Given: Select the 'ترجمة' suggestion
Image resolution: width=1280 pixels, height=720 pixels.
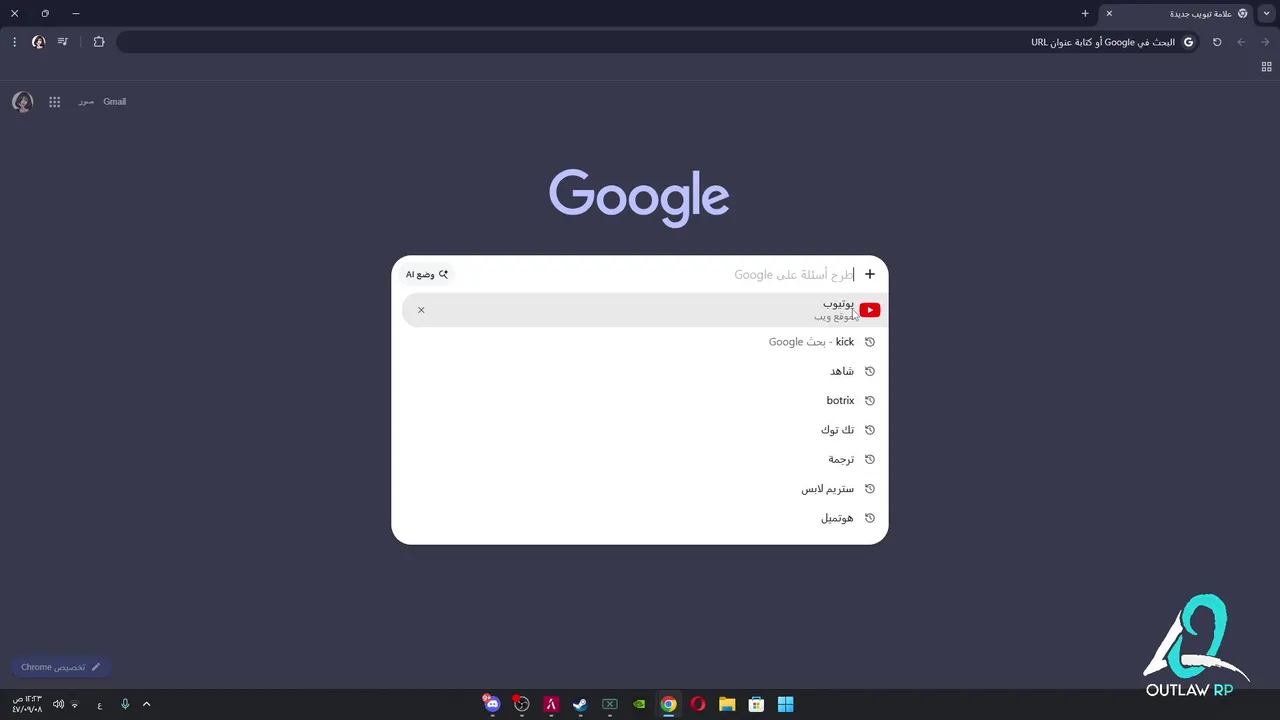Looking at the screenshot, I should (640, 459).
